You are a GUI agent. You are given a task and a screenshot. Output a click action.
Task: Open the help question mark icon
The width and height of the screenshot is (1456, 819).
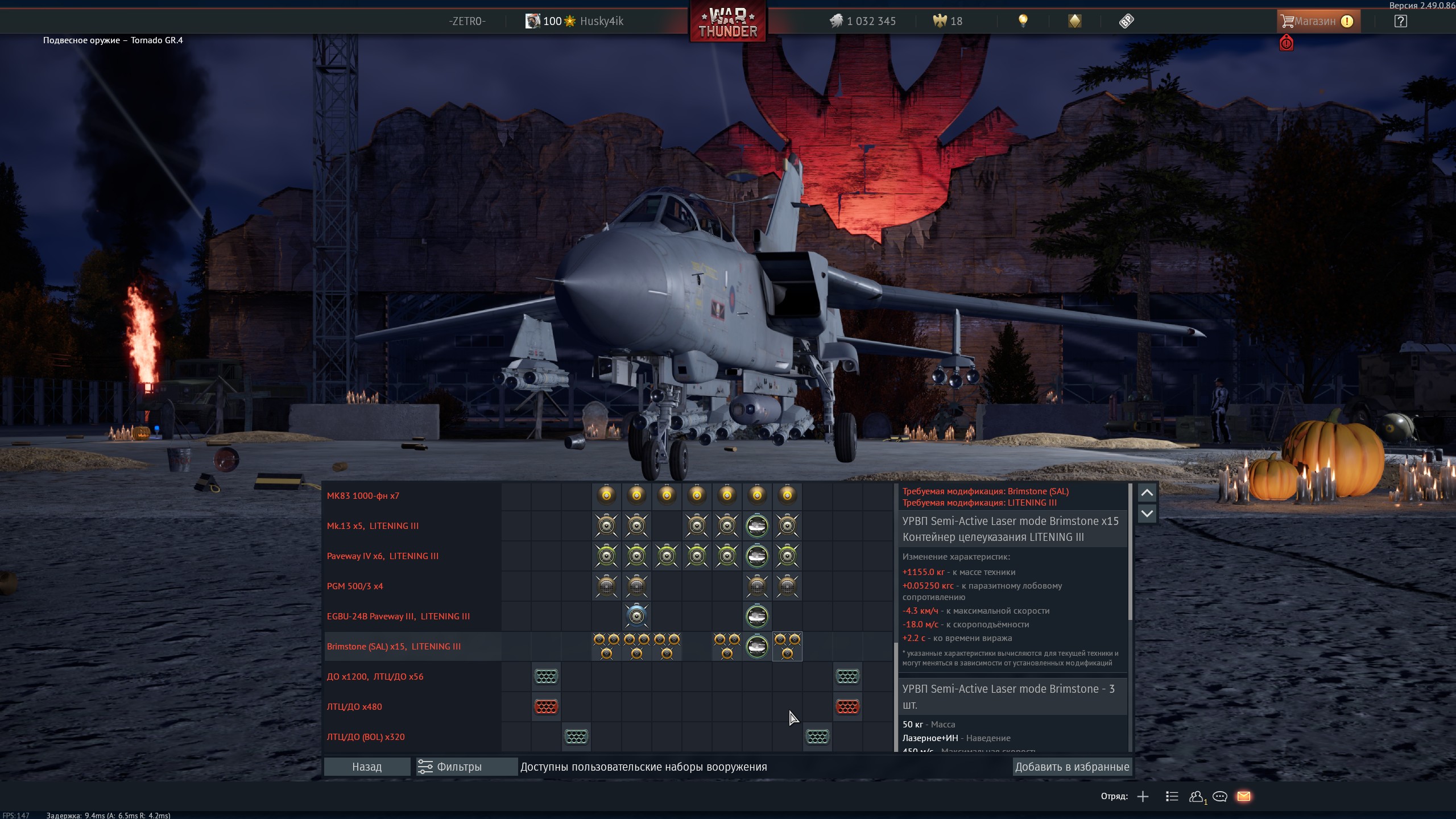pyautogui.click(x=1400, y=21)
